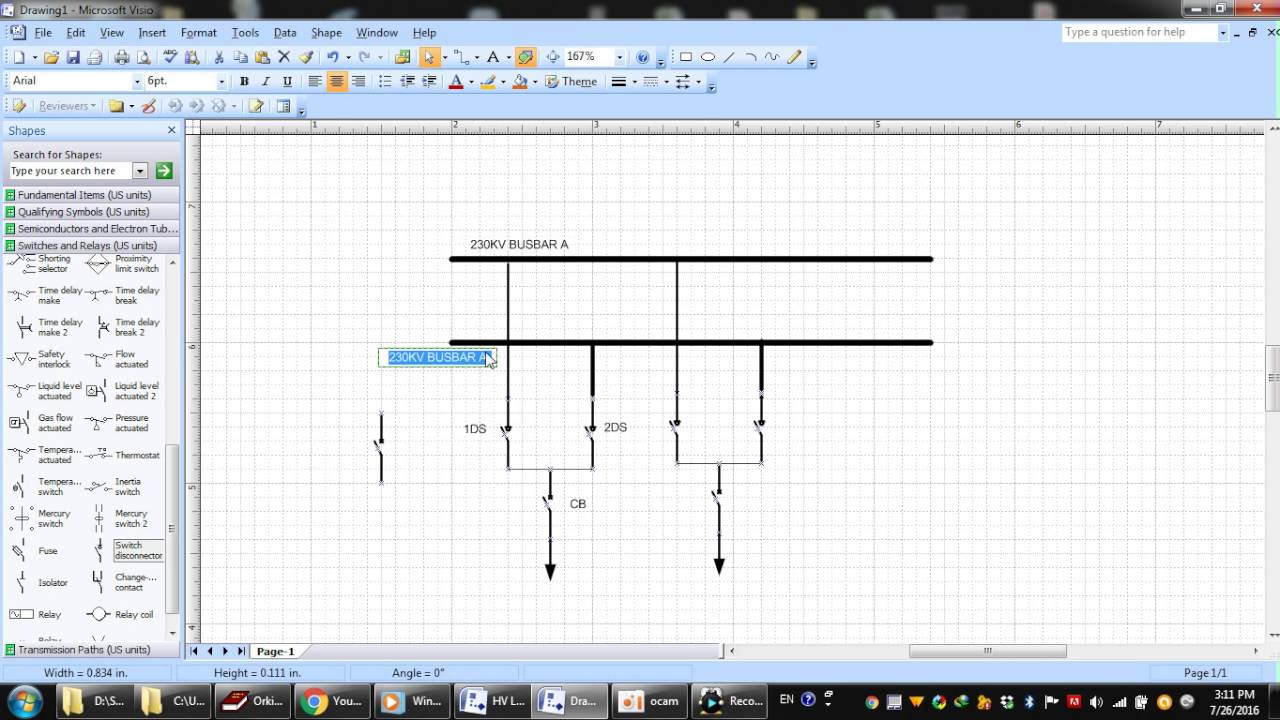Select the Text tool (A)
The image size is (1280, 720).
point(493,57)
